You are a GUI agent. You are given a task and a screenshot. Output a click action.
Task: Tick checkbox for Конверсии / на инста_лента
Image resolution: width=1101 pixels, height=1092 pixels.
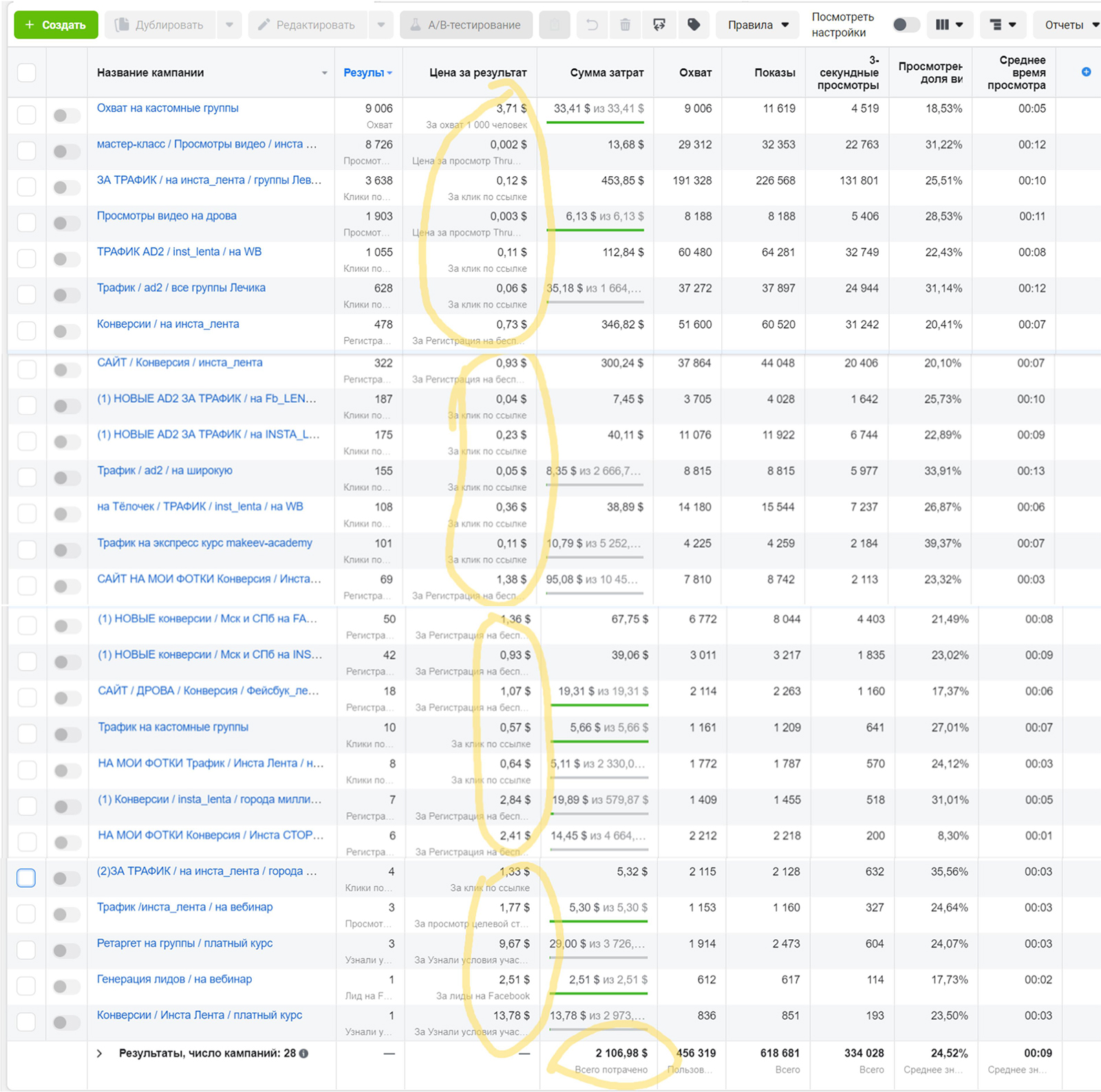(26, 331)
